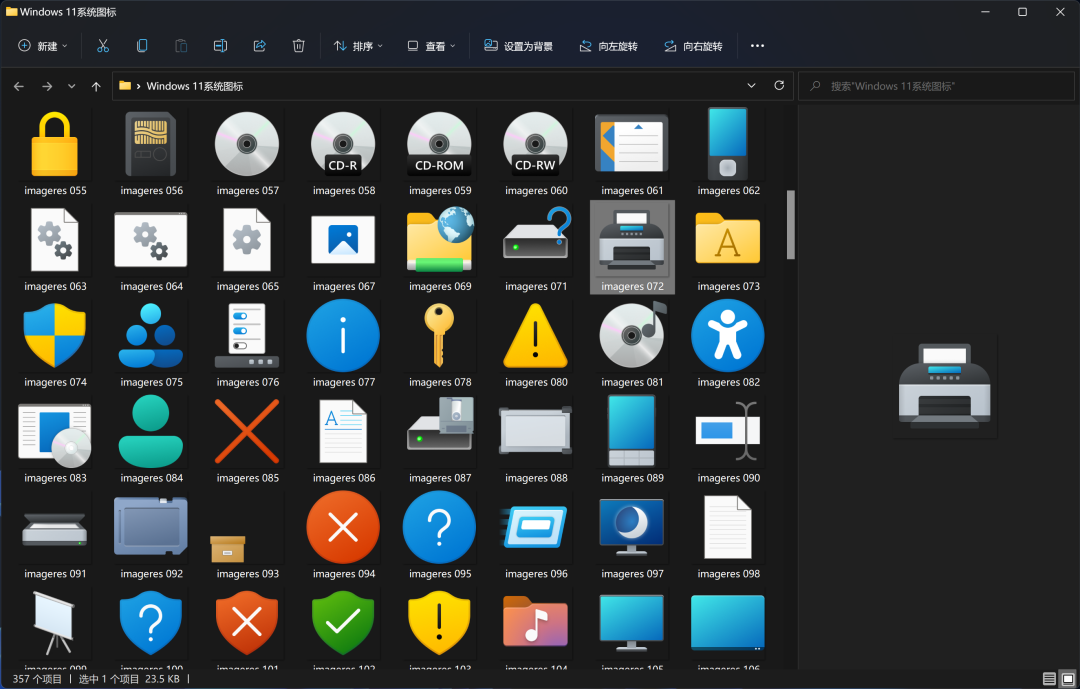
Task: Click the search box for this folder
Action: coord(936,86)
